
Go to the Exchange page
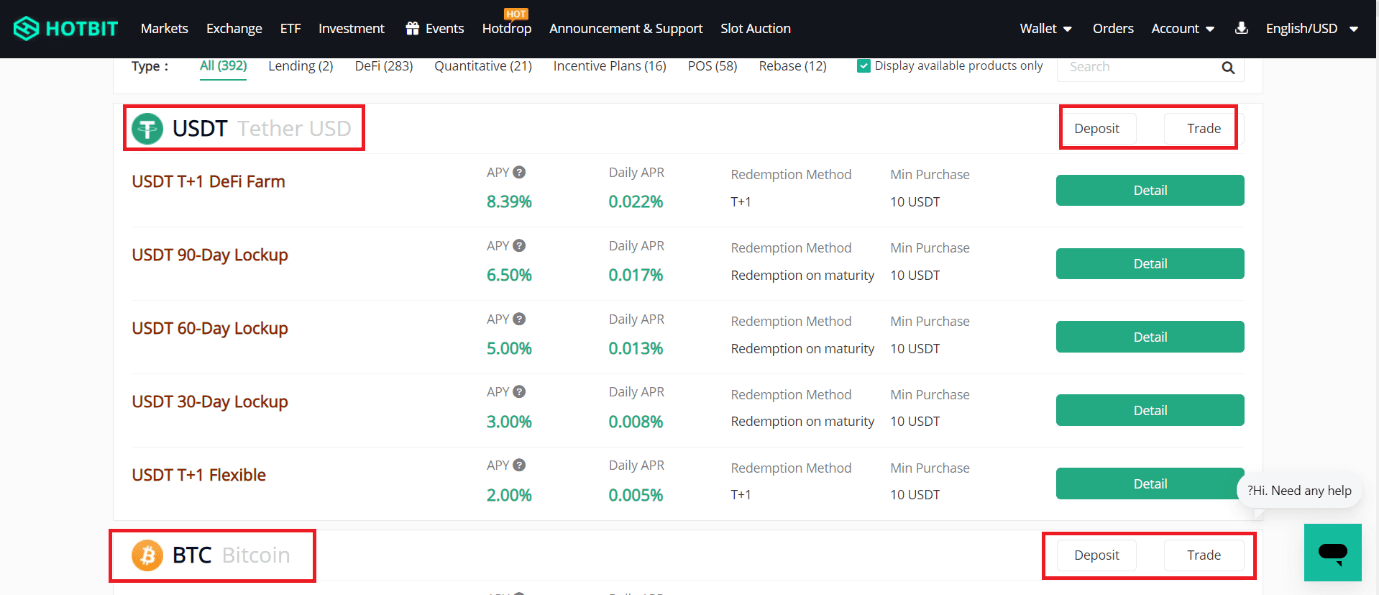pyautogui.click(x=234, y=28)
